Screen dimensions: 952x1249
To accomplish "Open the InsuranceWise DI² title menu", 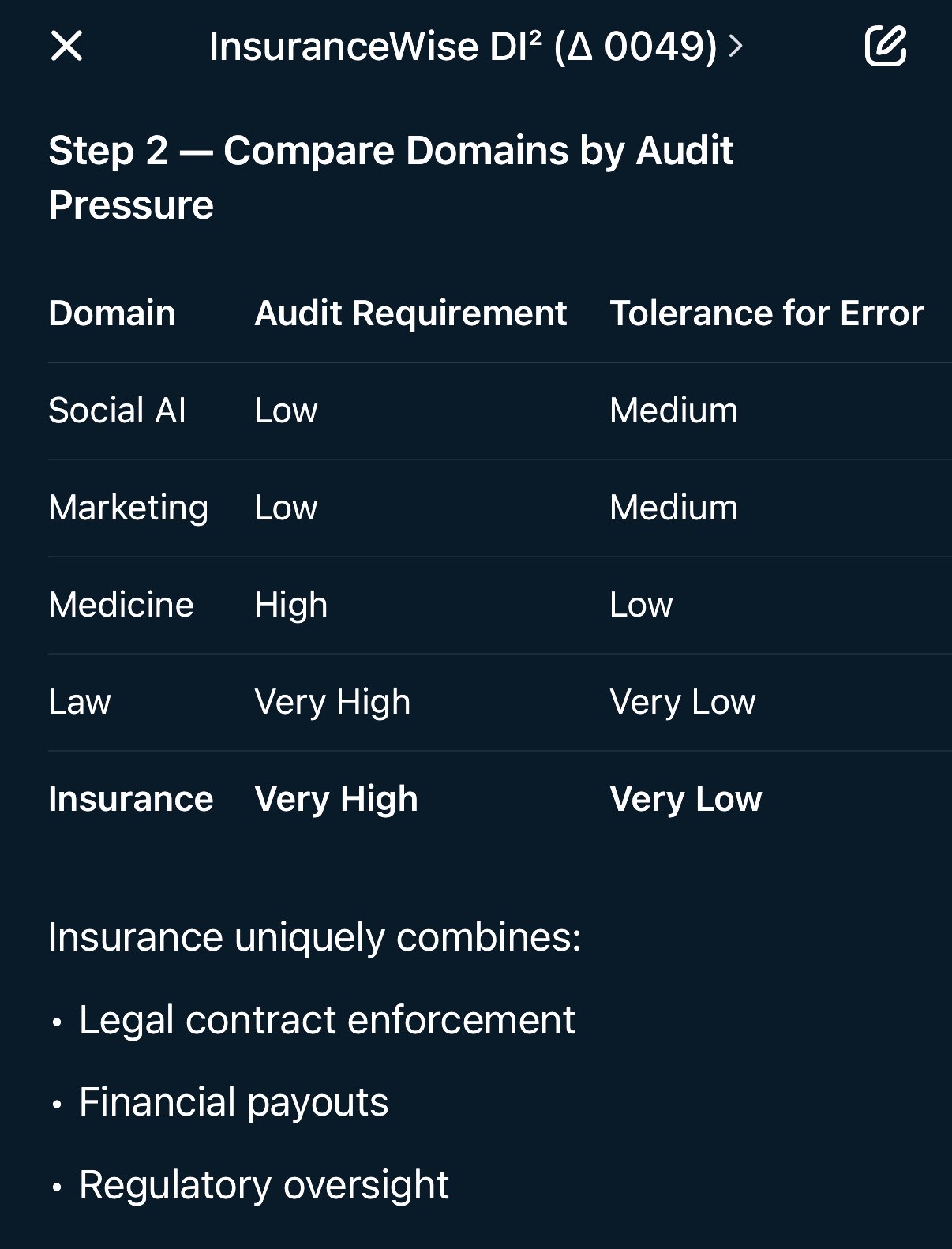I will [463, 47].
